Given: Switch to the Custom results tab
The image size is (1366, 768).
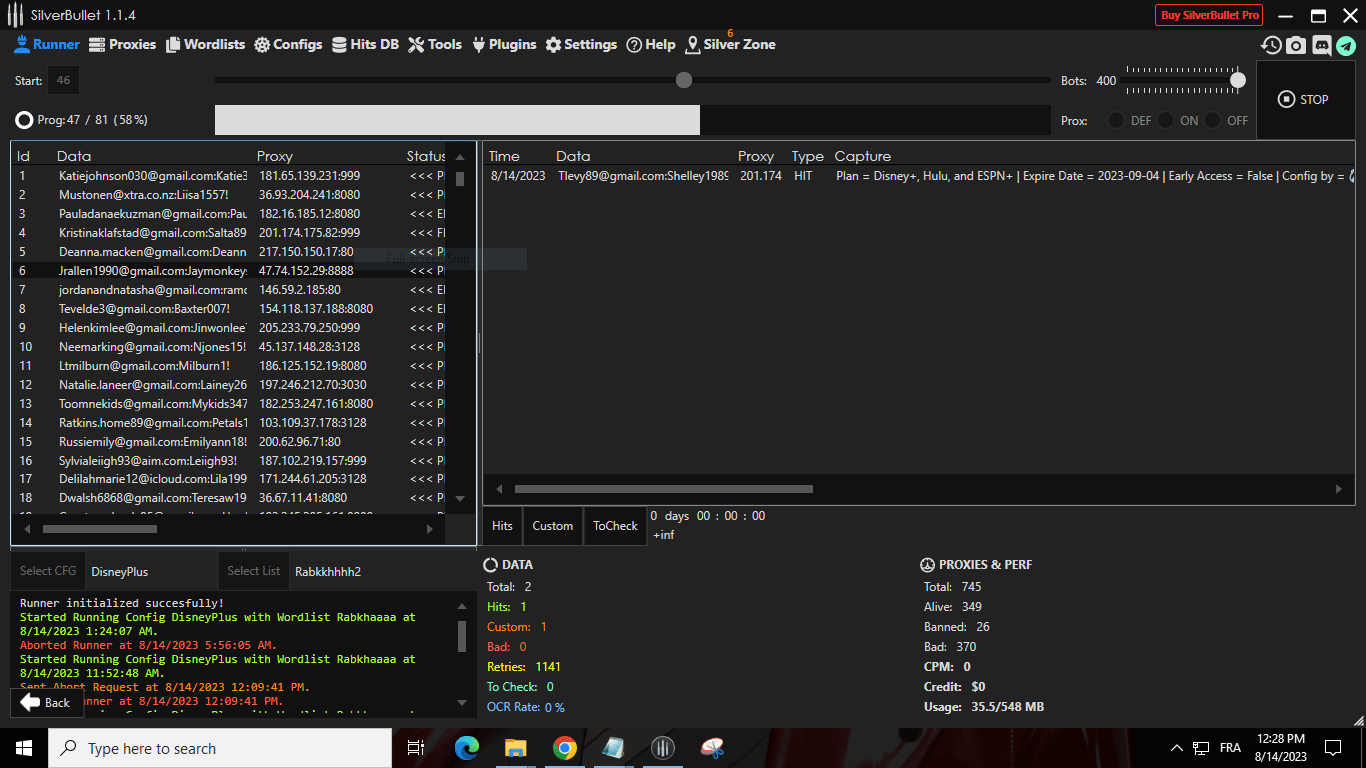Looking at the screenshot, I should [x=553, y=526].
